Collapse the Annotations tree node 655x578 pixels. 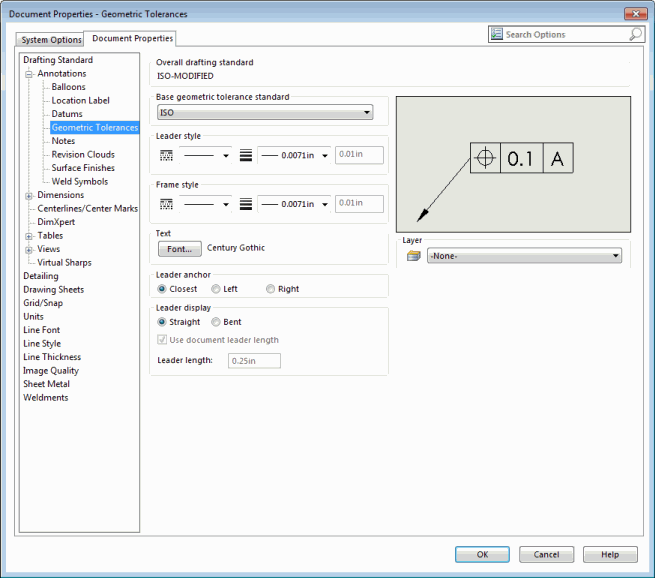[x=29, y=74]
